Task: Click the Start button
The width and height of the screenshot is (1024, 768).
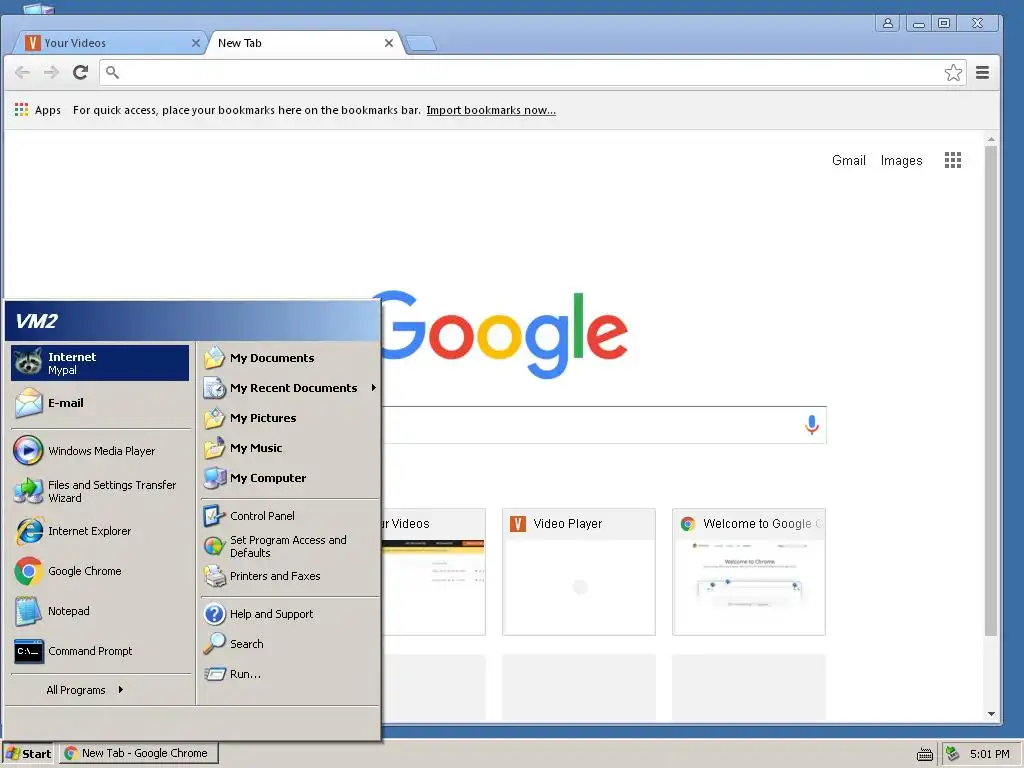Action: coord(28,754)
